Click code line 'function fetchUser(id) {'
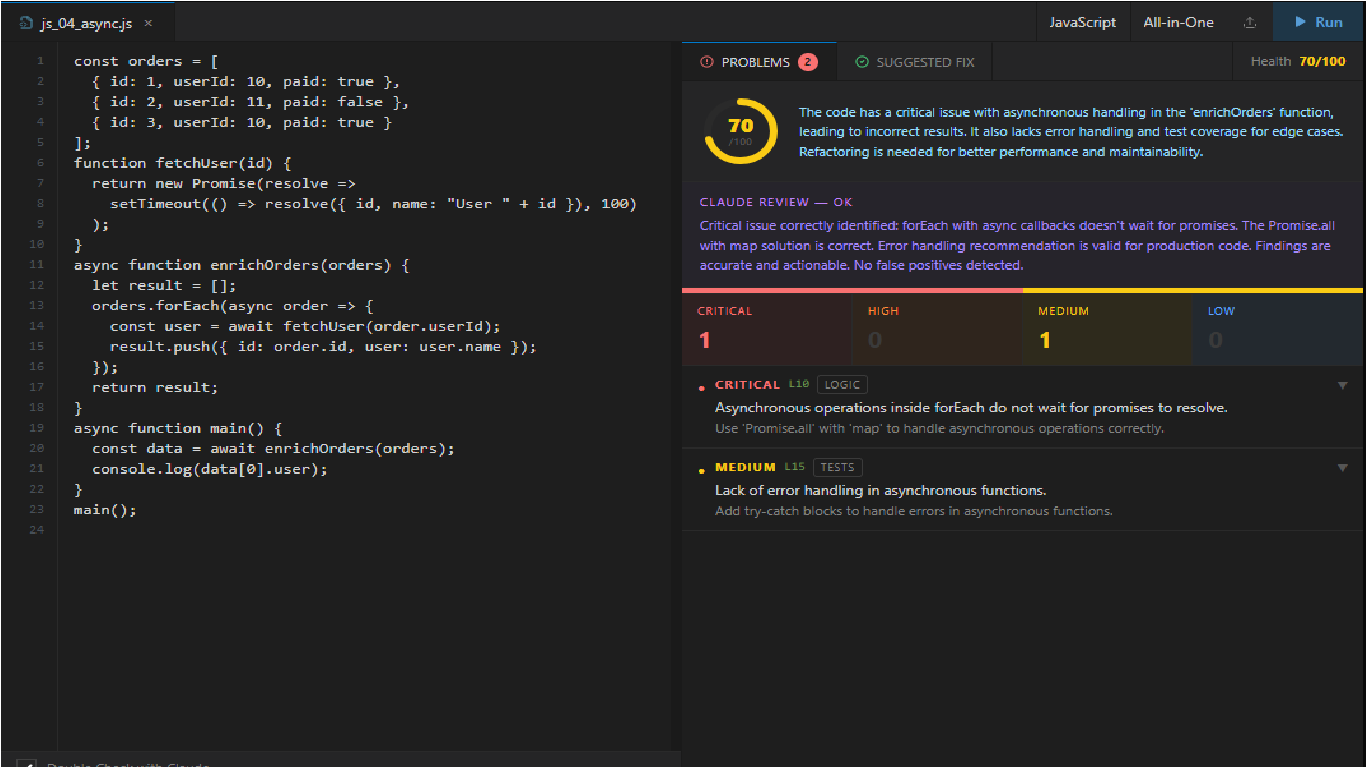Image resolution: width=1366 pixels, height=768 pixels. pos(182,163)
